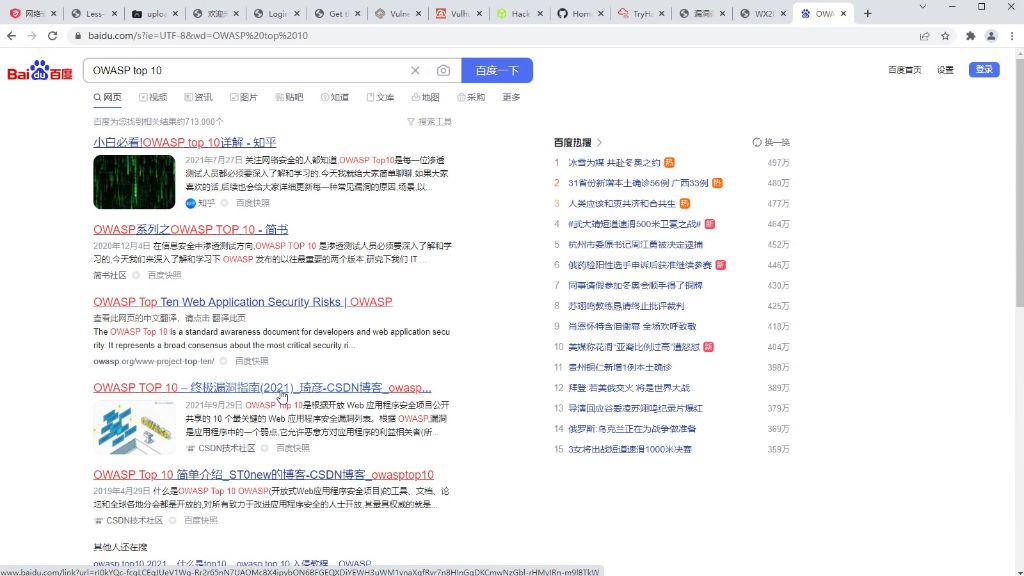Click related search owasp top10 2021
This screenshot has width=1024, height=576.
pos(129,564)
